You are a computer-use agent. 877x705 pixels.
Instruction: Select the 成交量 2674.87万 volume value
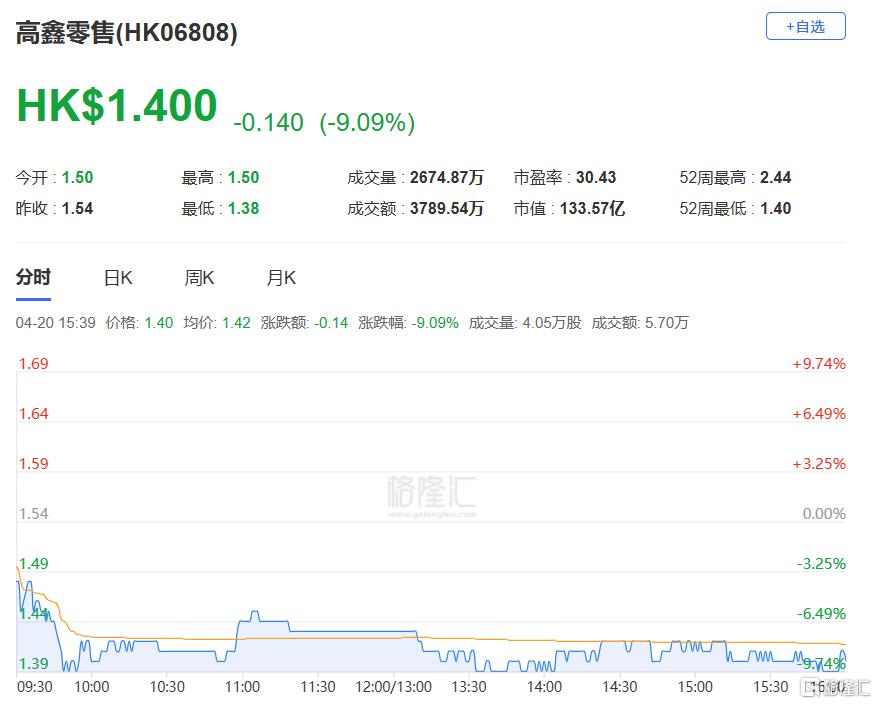click(x=446, y=177)
